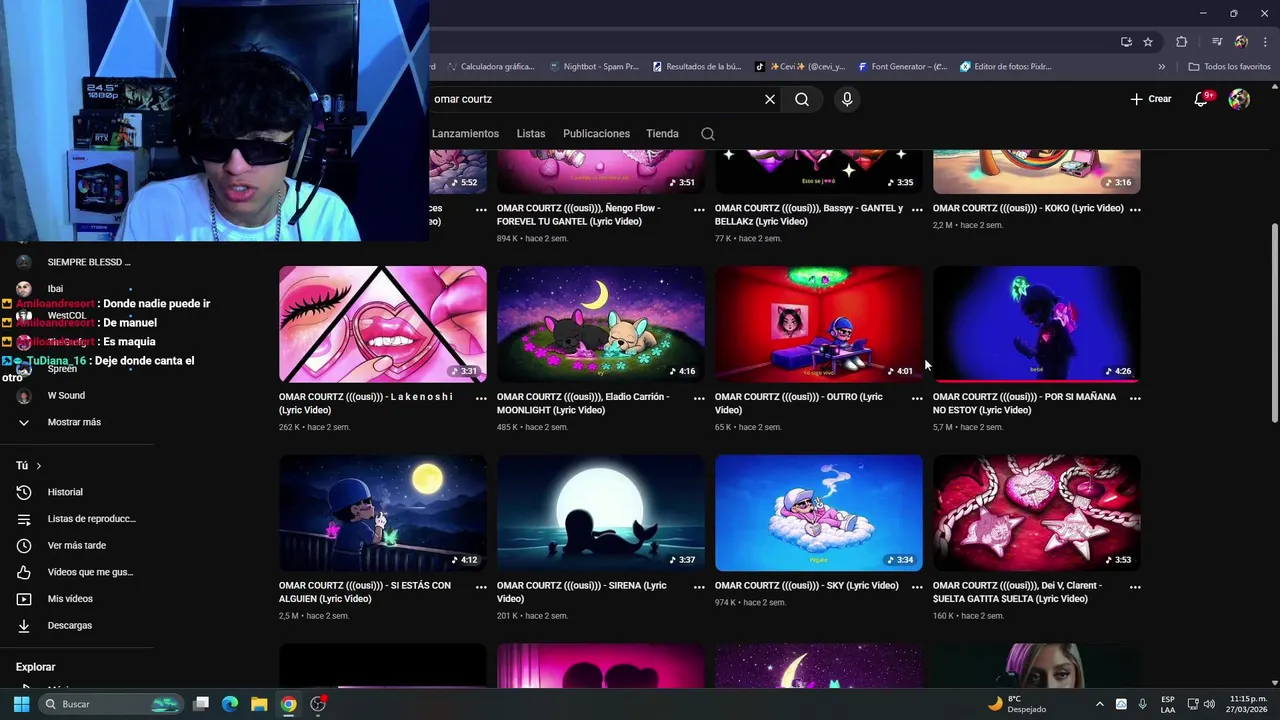Screen dimensions: 1280x720
Task: Open options for SI ESTÁS CON ALGUIEN video
Action: pyautogui.click(x=481, y=587)
